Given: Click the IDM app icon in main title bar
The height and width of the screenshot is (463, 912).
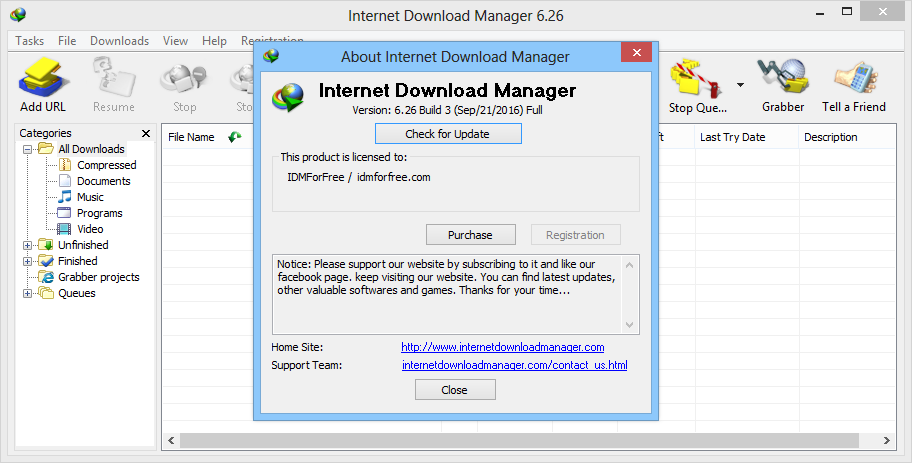Looking at the screenshot, I should 18,15.
